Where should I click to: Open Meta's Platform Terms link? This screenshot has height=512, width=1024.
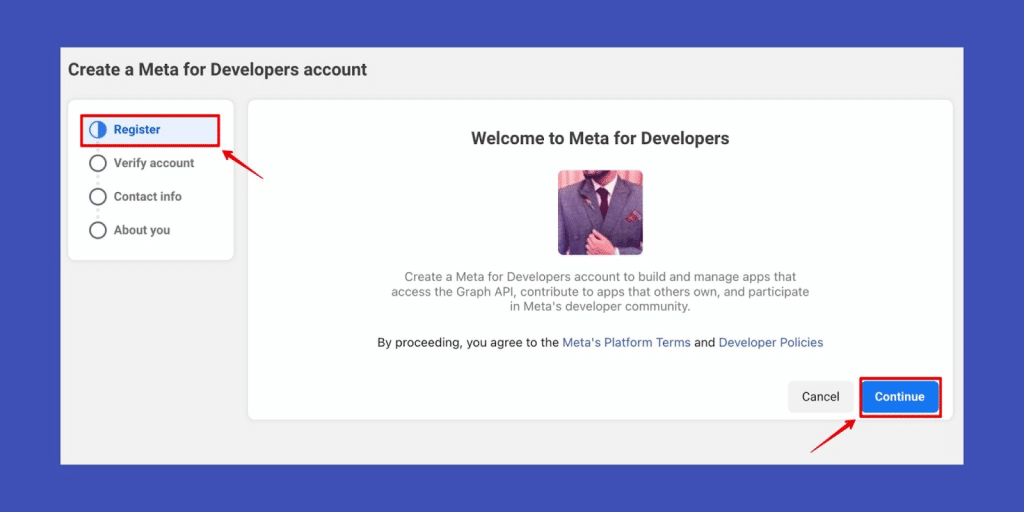626,342
